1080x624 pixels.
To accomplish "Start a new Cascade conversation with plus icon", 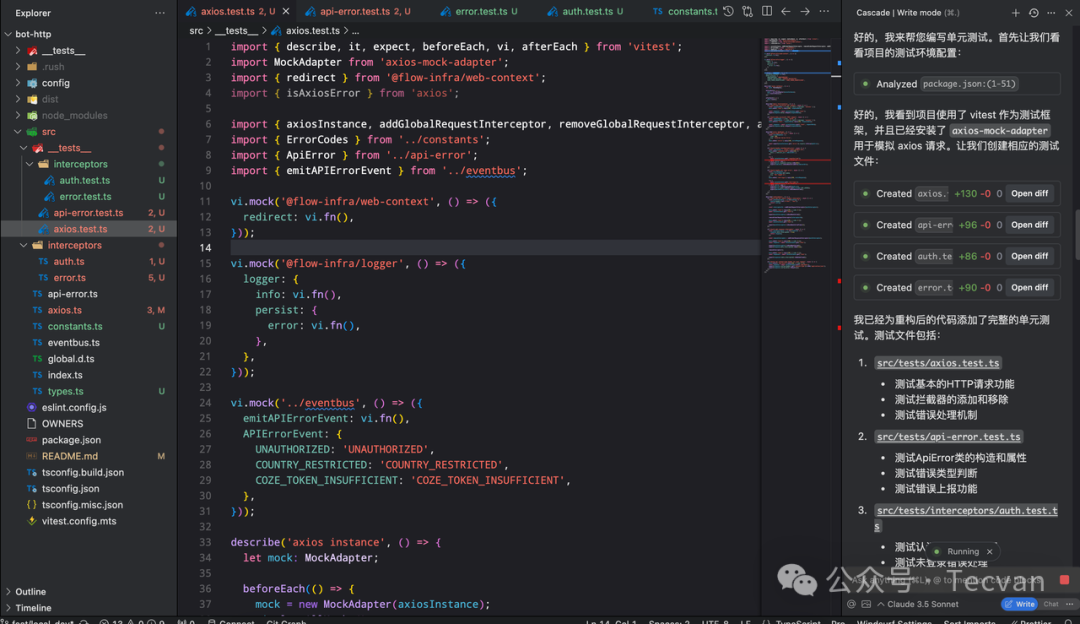I will 1015,13.
